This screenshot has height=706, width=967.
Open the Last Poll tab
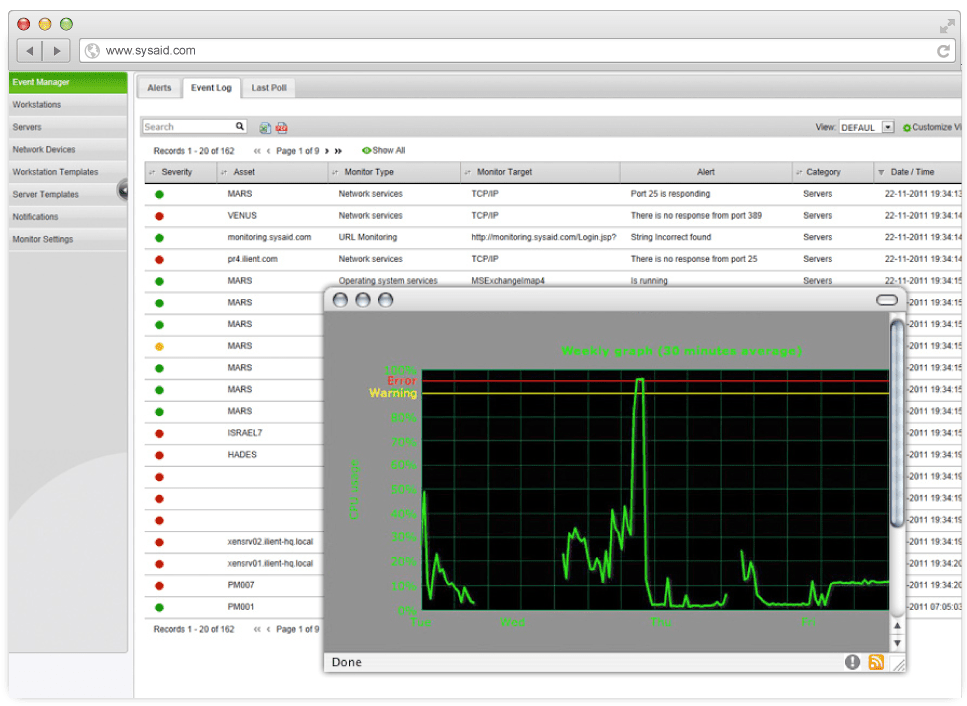coord(269,88)
